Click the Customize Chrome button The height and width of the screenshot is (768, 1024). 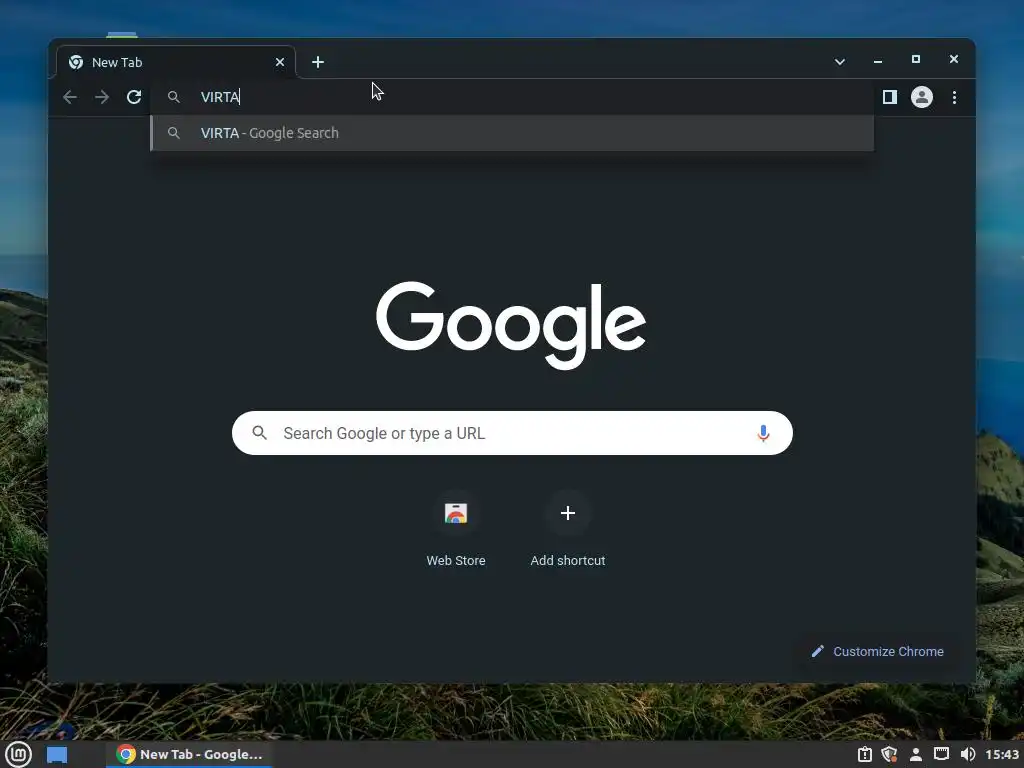[x=877, y=651]
